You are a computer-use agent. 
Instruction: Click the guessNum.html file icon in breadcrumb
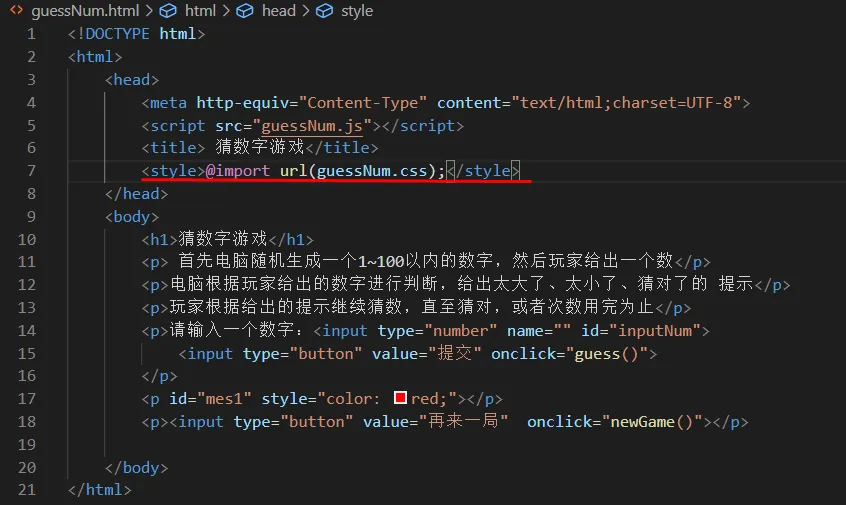(x=17, y=11)
